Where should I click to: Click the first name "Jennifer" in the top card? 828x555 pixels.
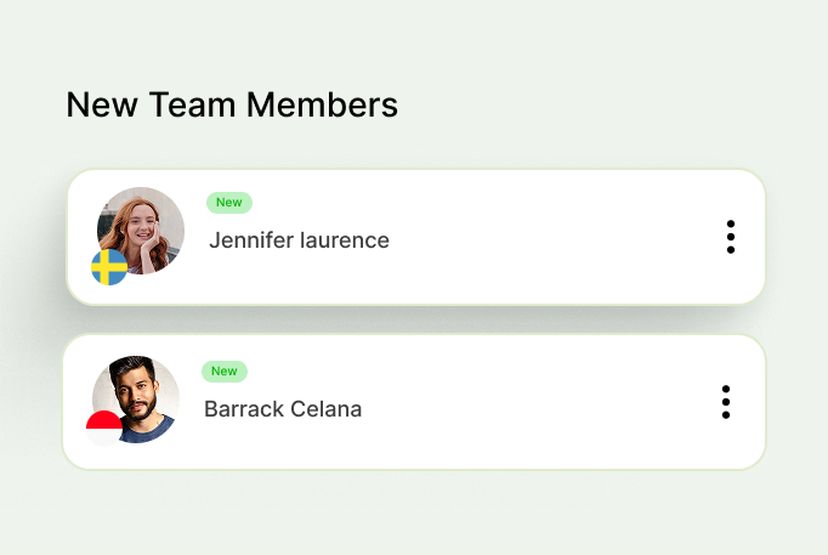[x=250, y=240]
